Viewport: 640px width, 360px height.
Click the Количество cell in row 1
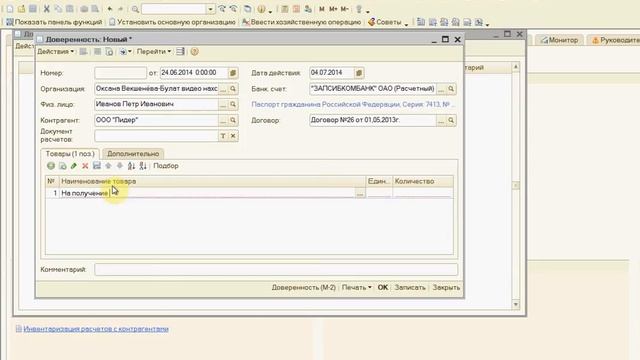click(x=423, y=193)
